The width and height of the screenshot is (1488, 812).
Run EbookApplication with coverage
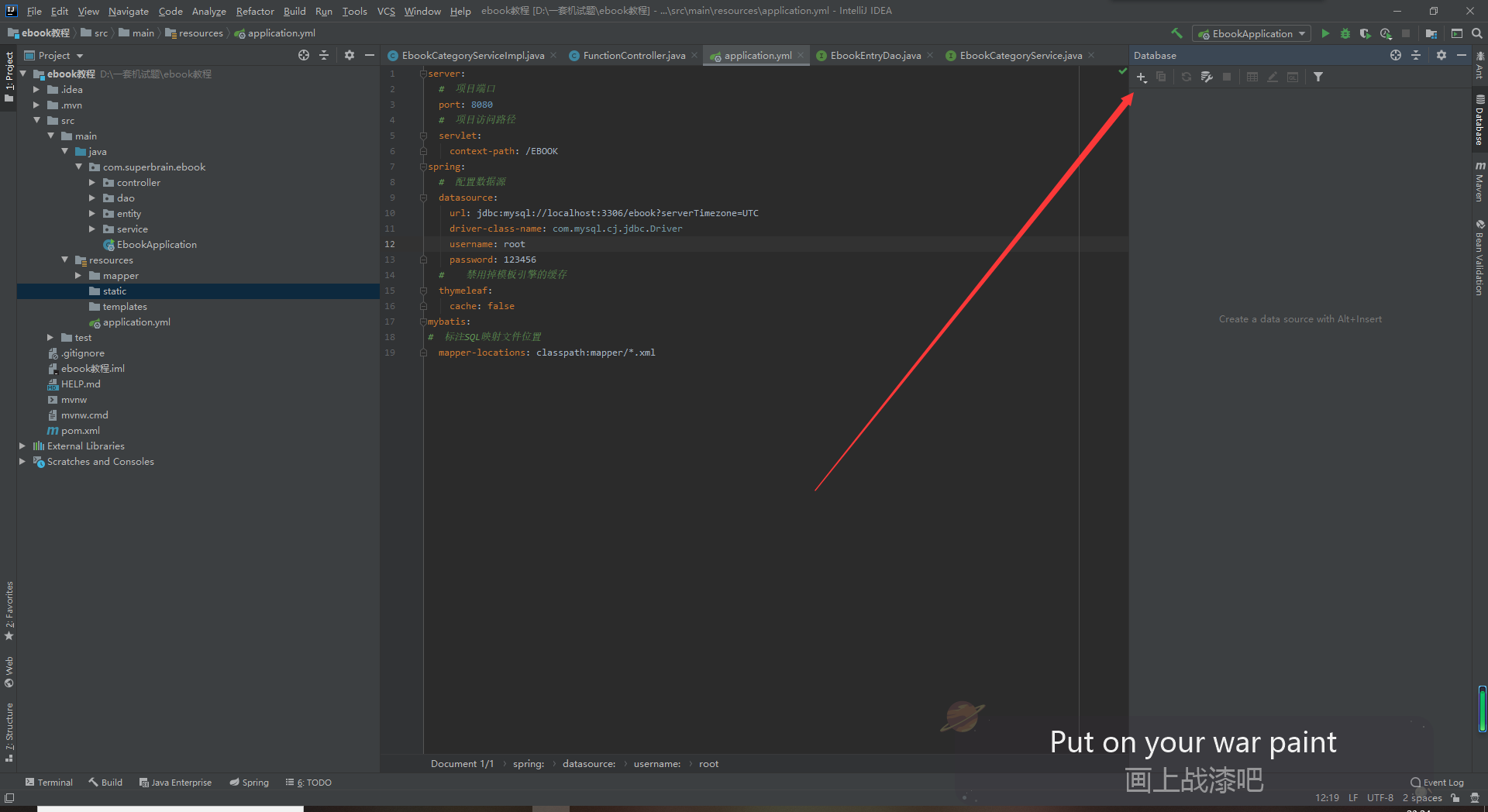coord(1366,33)
